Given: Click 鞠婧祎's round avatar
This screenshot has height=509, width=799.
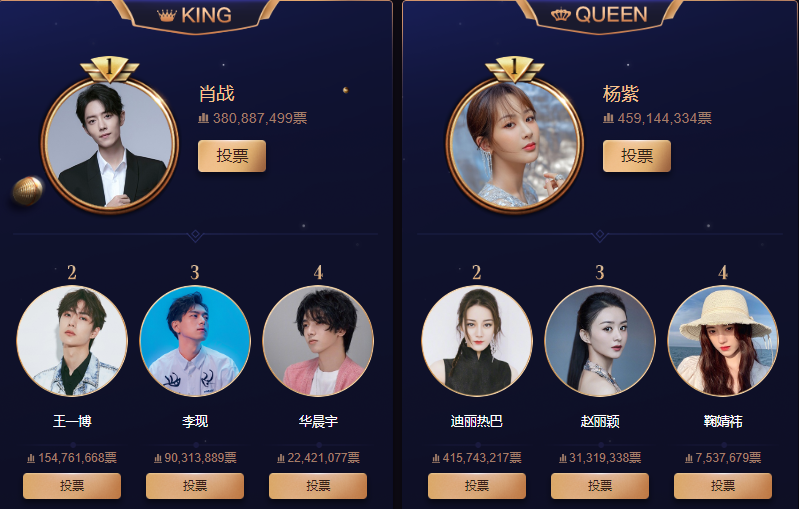Looking at the screenshot, I should pyautogui.click(x=723, y=341).
